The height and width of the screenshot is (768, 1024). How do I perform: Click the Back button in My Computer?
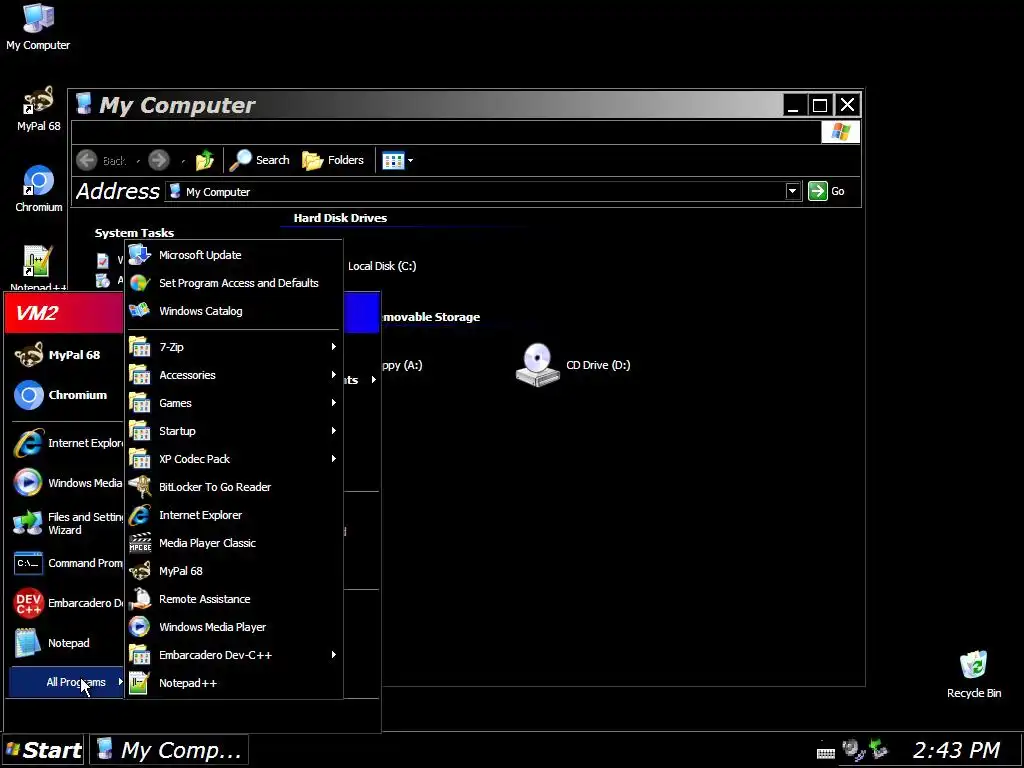pos(101,160)
